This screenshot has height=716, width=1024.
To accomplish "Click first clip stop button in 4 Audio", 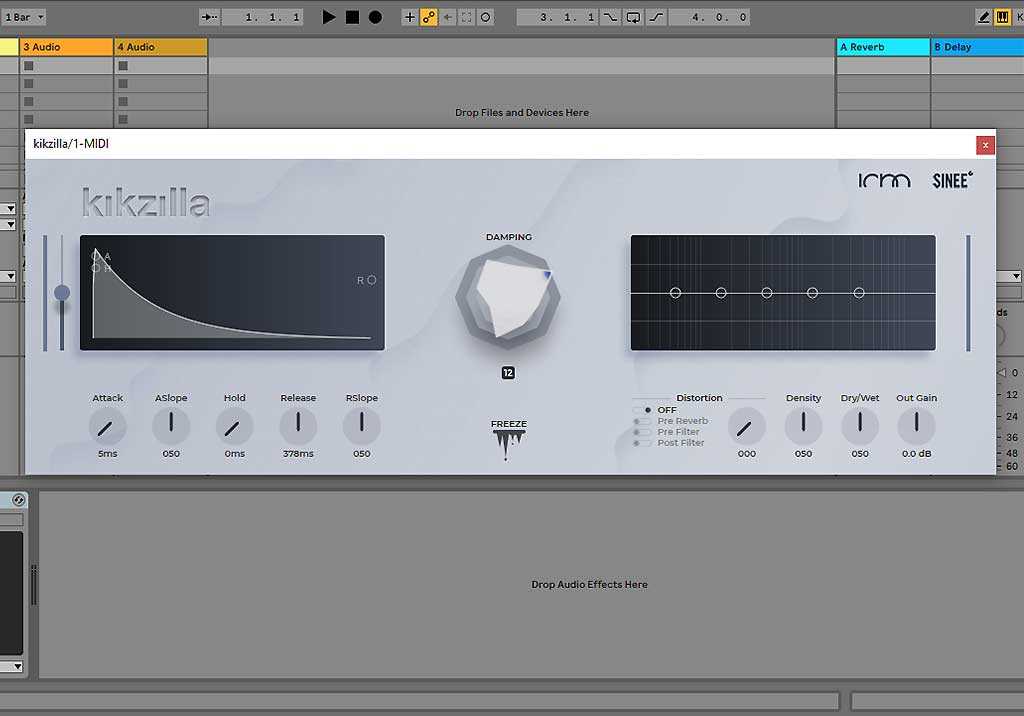I will [123, 65].
